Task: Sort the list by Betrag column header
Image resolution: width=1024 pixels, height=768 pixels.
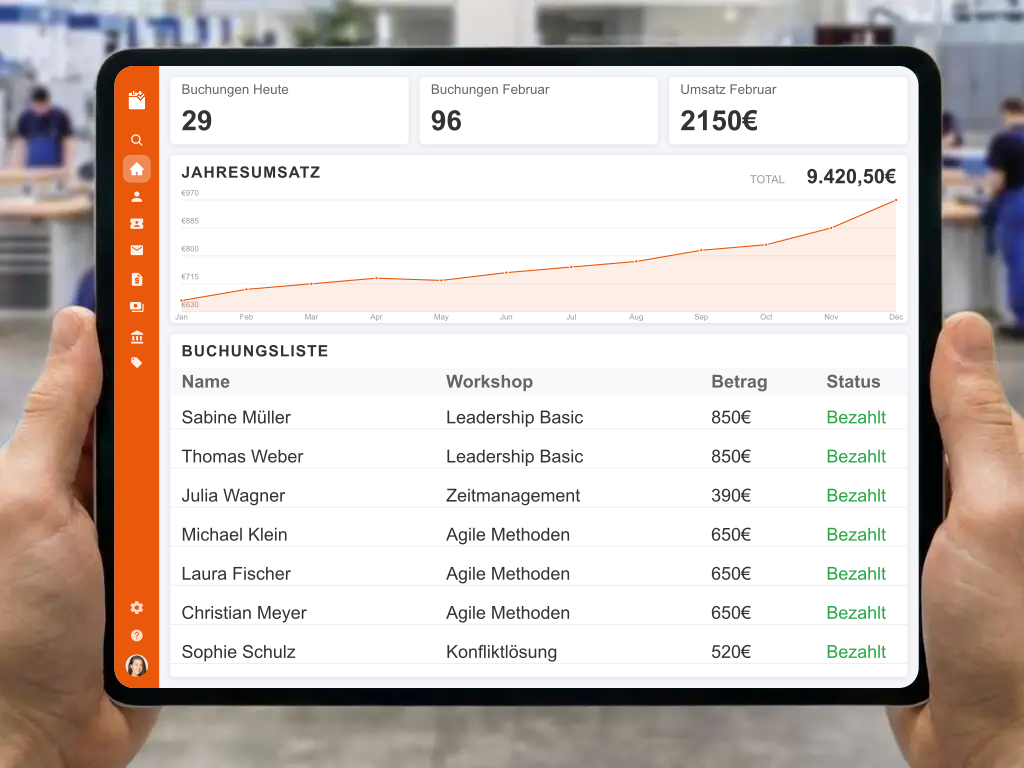Action: (x=739, y=381)
